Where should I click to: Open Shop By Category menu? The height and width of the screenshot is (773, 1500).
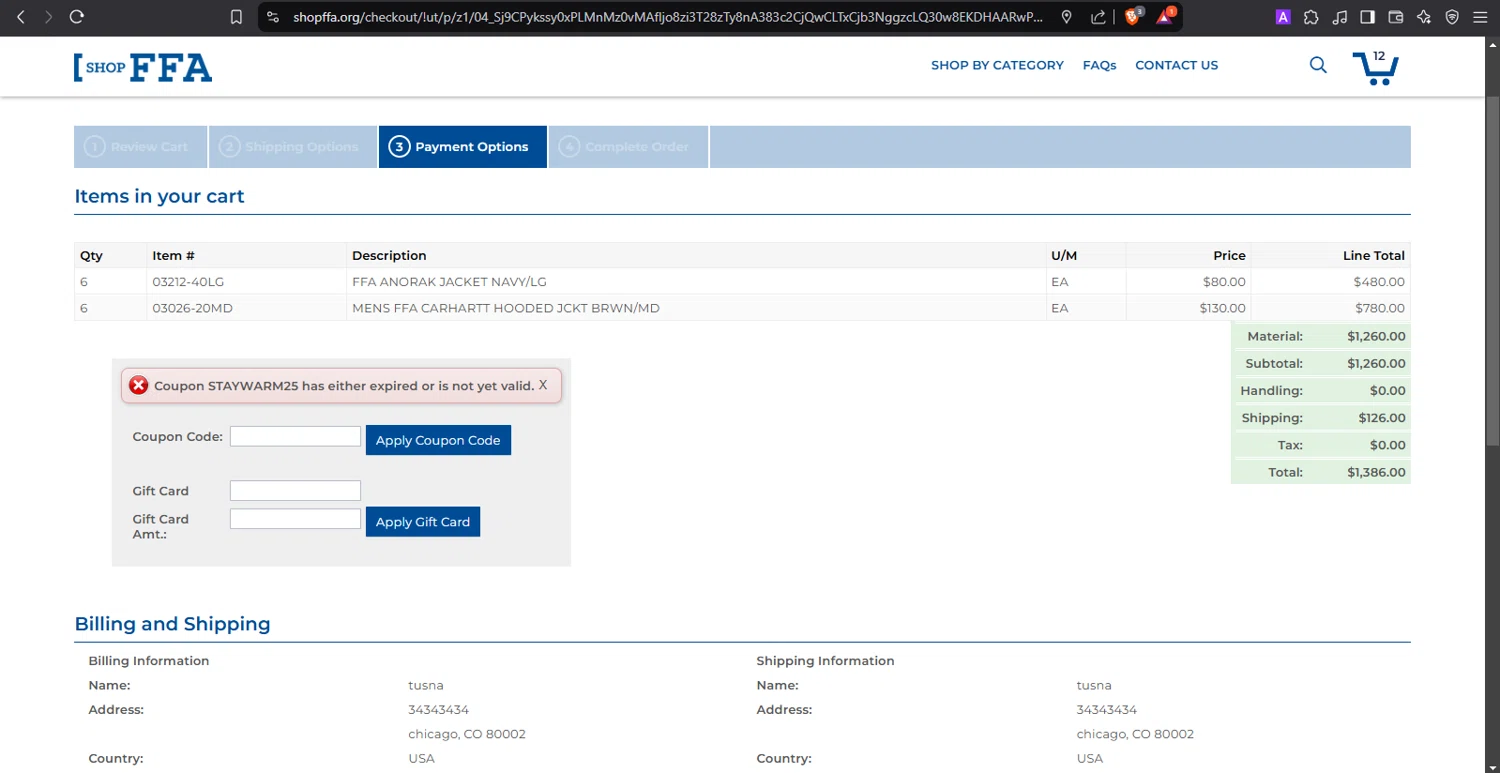[x=997, y=65]
